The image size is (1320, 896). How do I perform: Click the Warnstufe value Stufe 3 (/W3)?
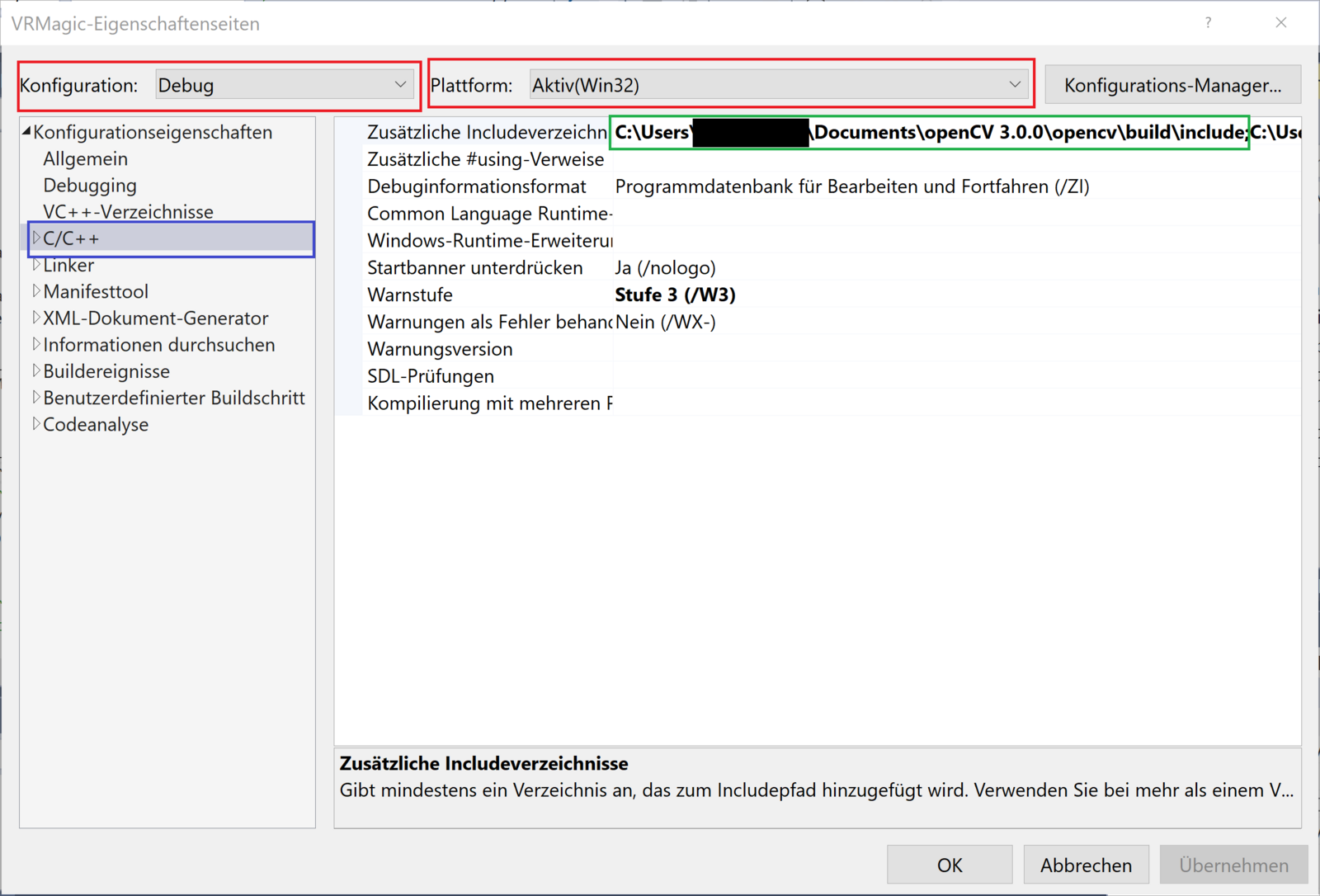[x=675, y=295]
